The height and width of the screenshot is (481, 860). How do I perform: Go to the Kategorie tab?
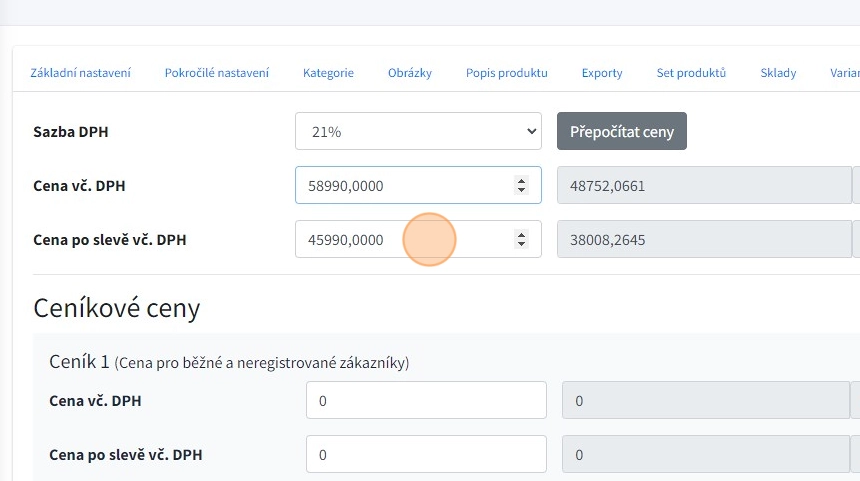pyautogui.click(x=328, y=73)
